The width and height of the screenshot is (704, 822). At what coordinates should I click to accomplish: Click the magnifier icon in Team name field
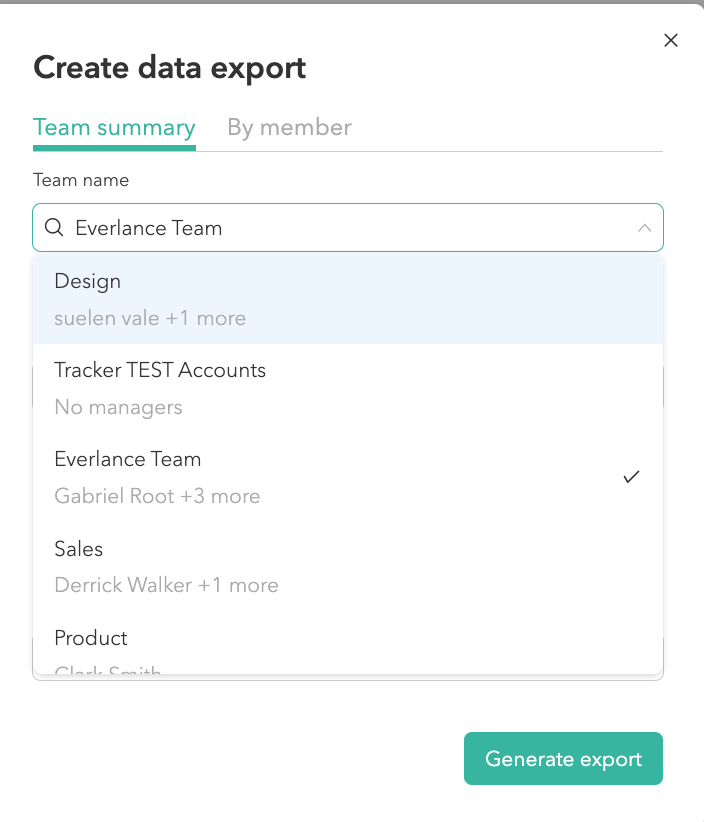pos(55,228)
